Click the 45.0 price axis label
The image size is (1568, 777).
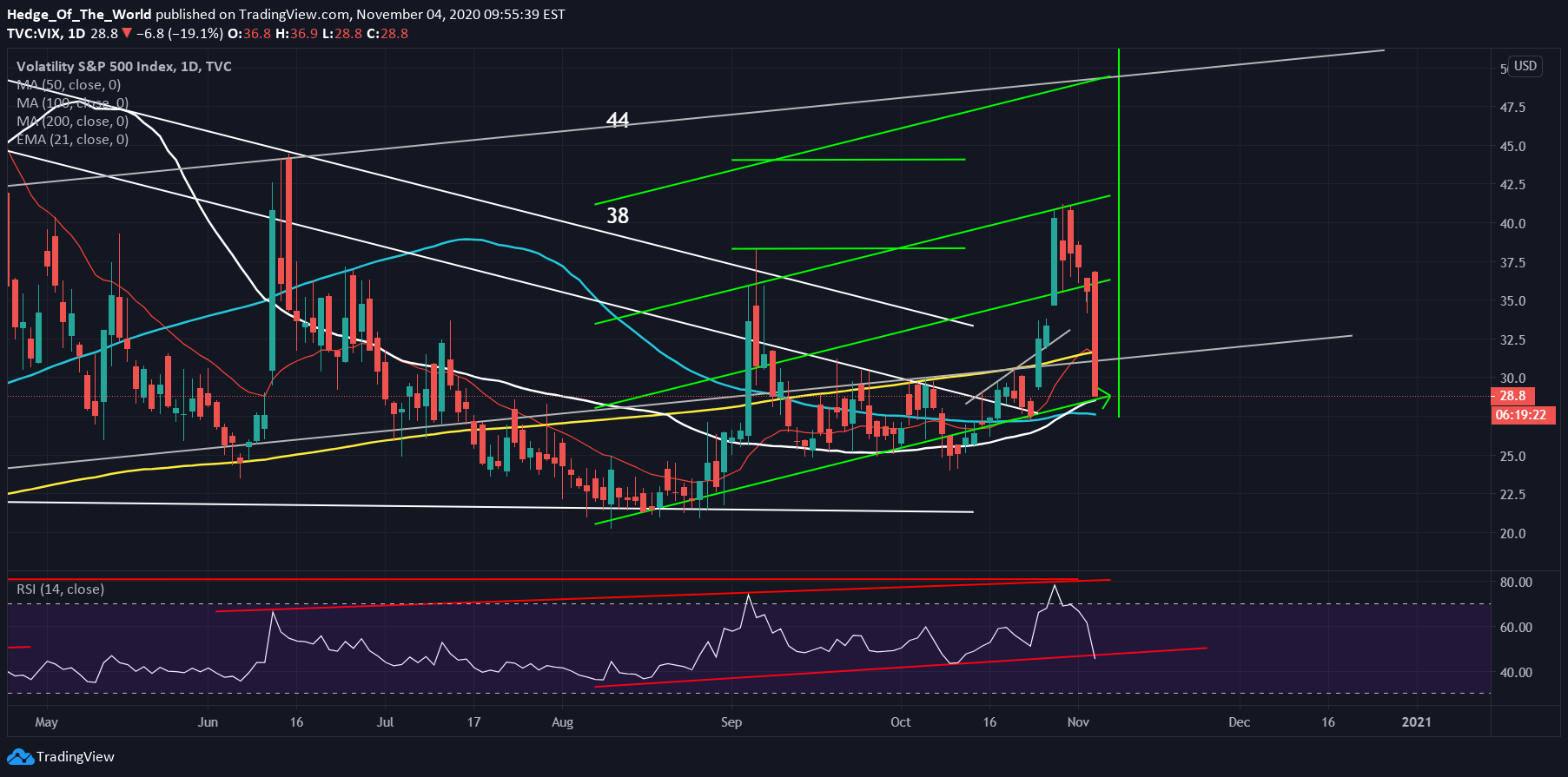pos(1512,147)
